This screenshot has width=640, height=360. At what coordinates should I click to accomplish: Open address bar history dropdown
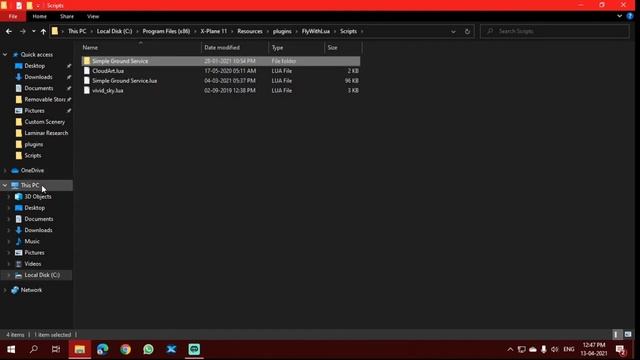(x=453, y=31)
